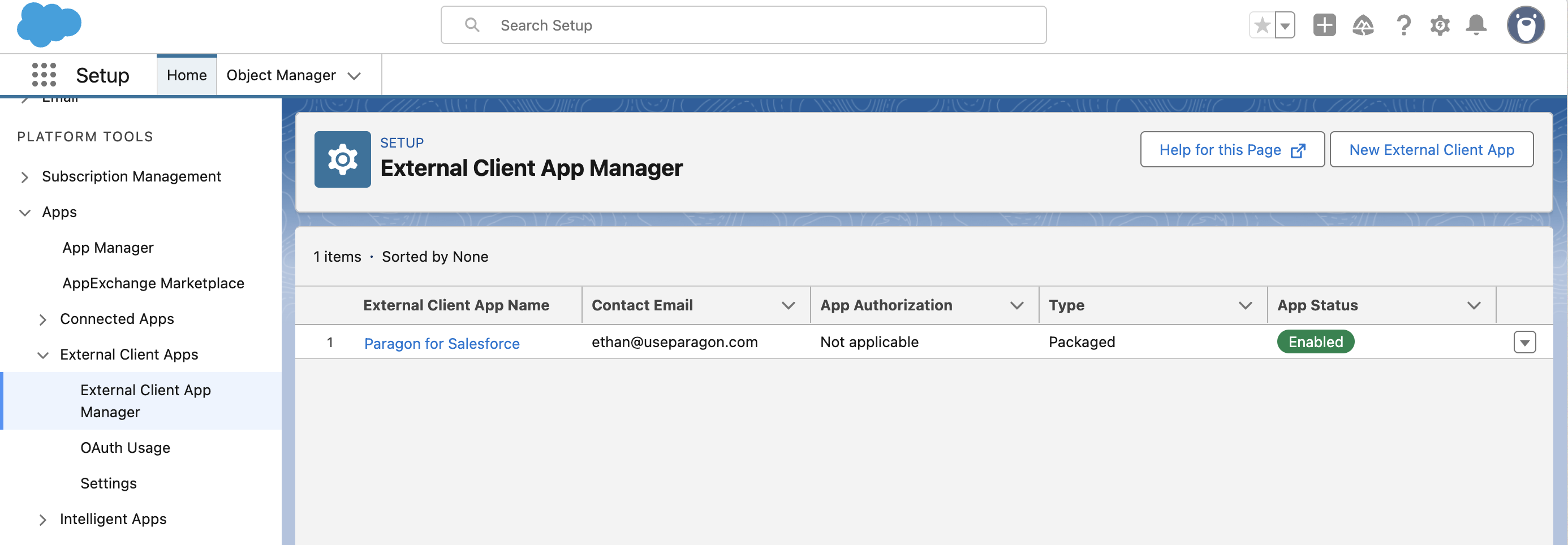Open the notifications bell
This screenshot has height=545, width=1568.
(1476, 25)
